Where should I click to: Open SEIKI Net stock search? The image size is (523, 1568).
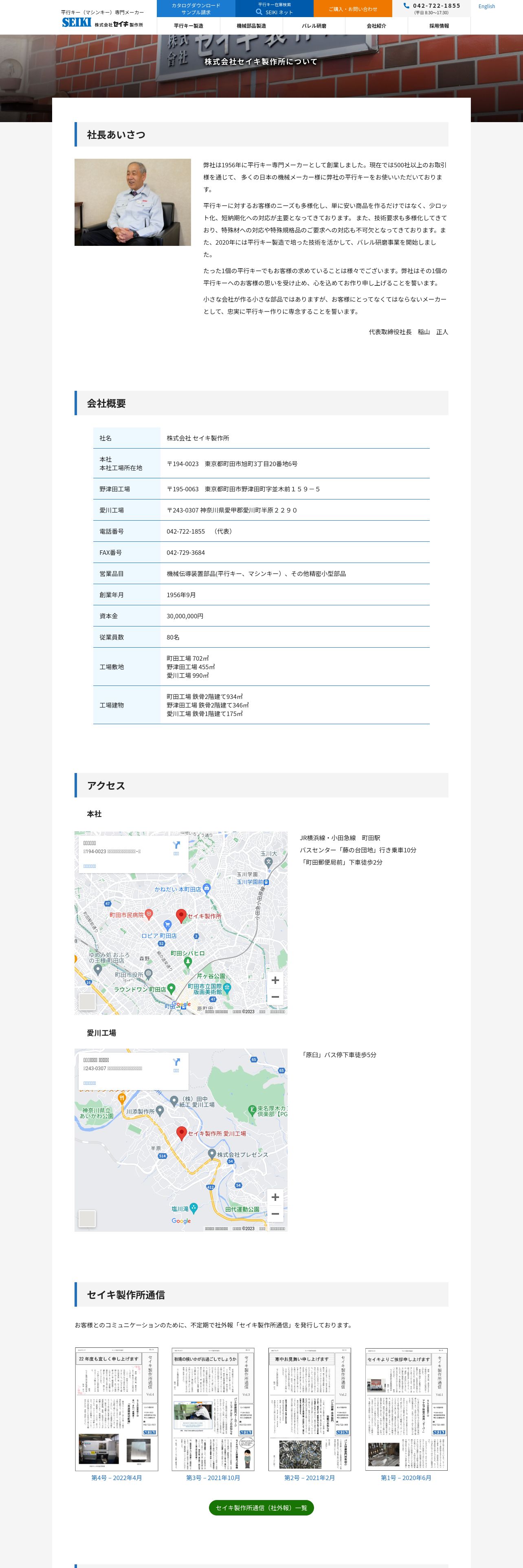click(x=275, y=9)
